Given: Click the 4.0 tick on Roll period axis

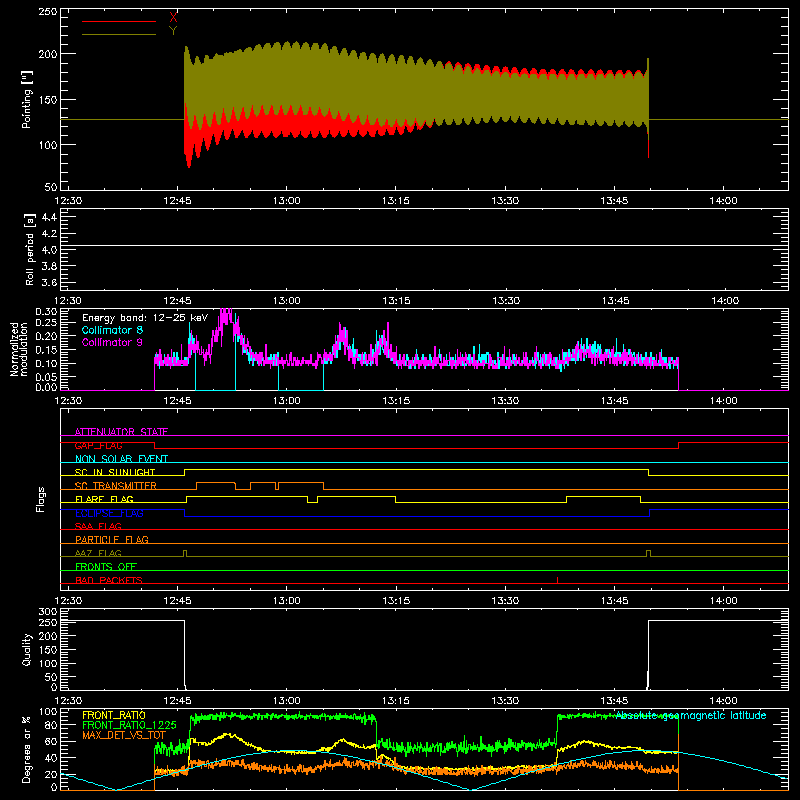Looking at the screenshot, I should tap(49, 250).
